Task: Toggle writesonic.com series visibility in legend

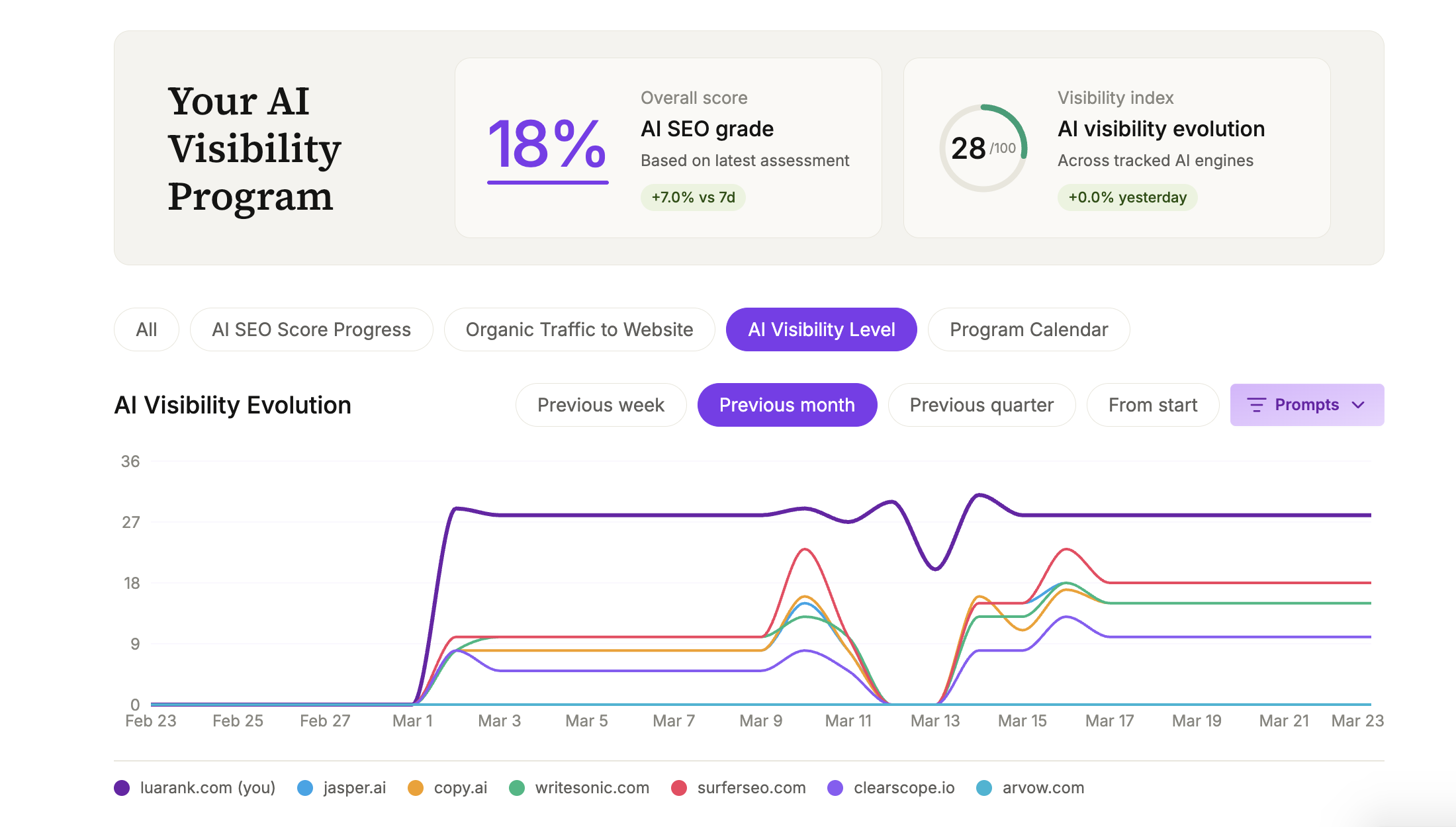Action: 516,787
